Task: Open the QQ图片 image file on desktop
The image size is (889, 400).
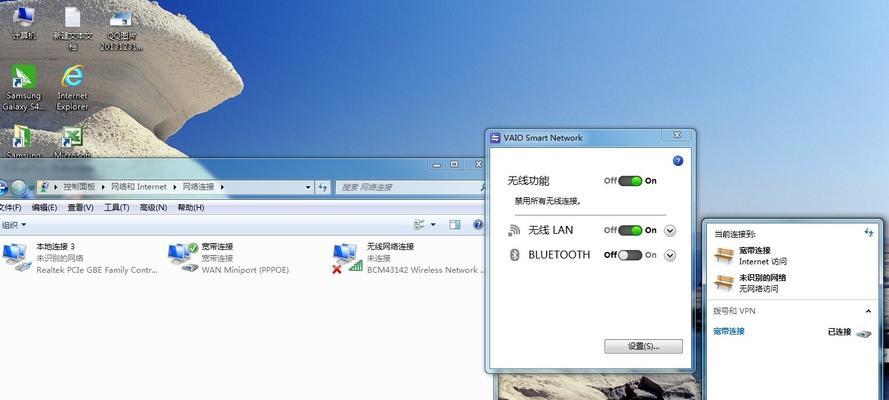Action: (x=121, y=28)
